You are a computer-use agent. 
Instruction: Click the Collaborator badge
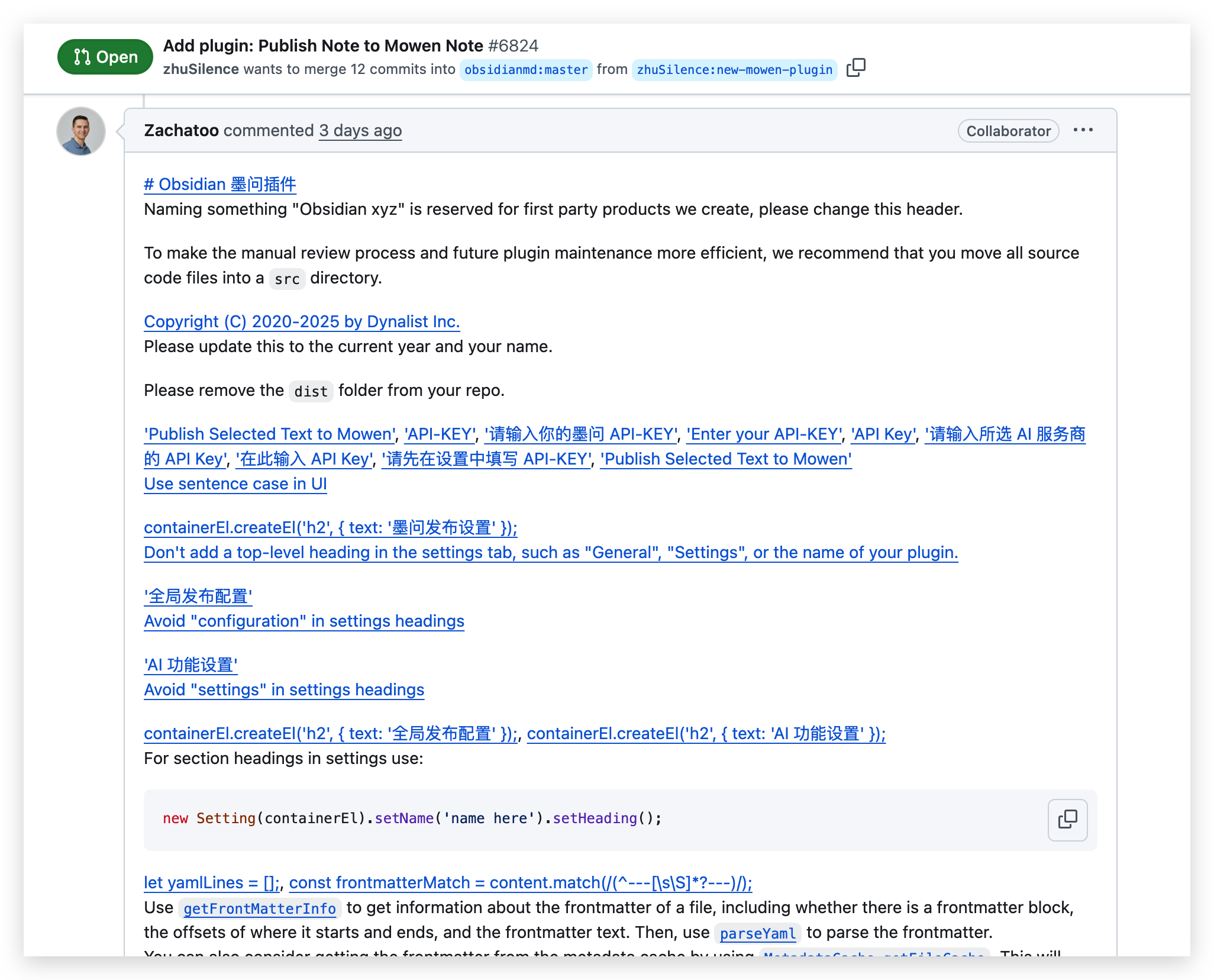point(1008,131)
